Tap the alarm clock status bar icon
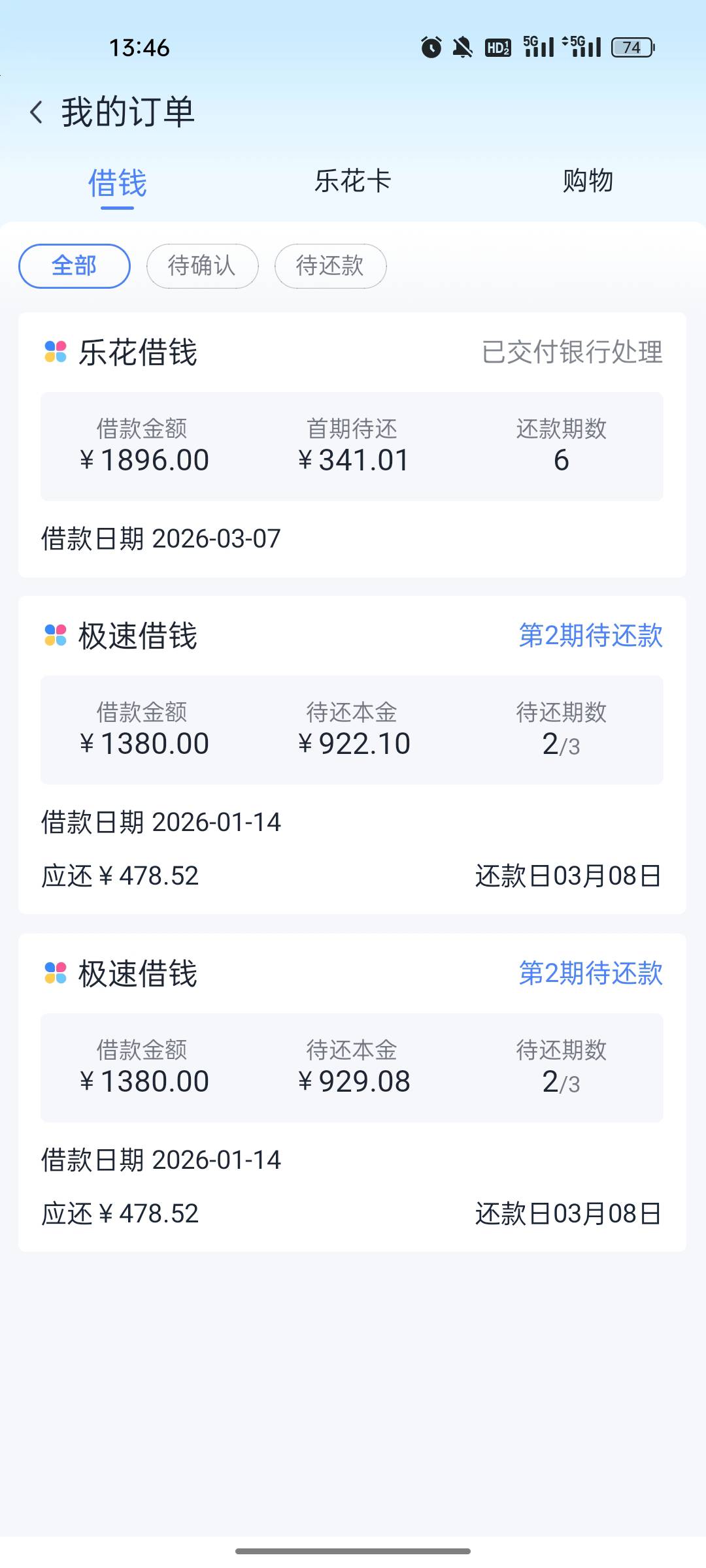 (x=431, y=47)
